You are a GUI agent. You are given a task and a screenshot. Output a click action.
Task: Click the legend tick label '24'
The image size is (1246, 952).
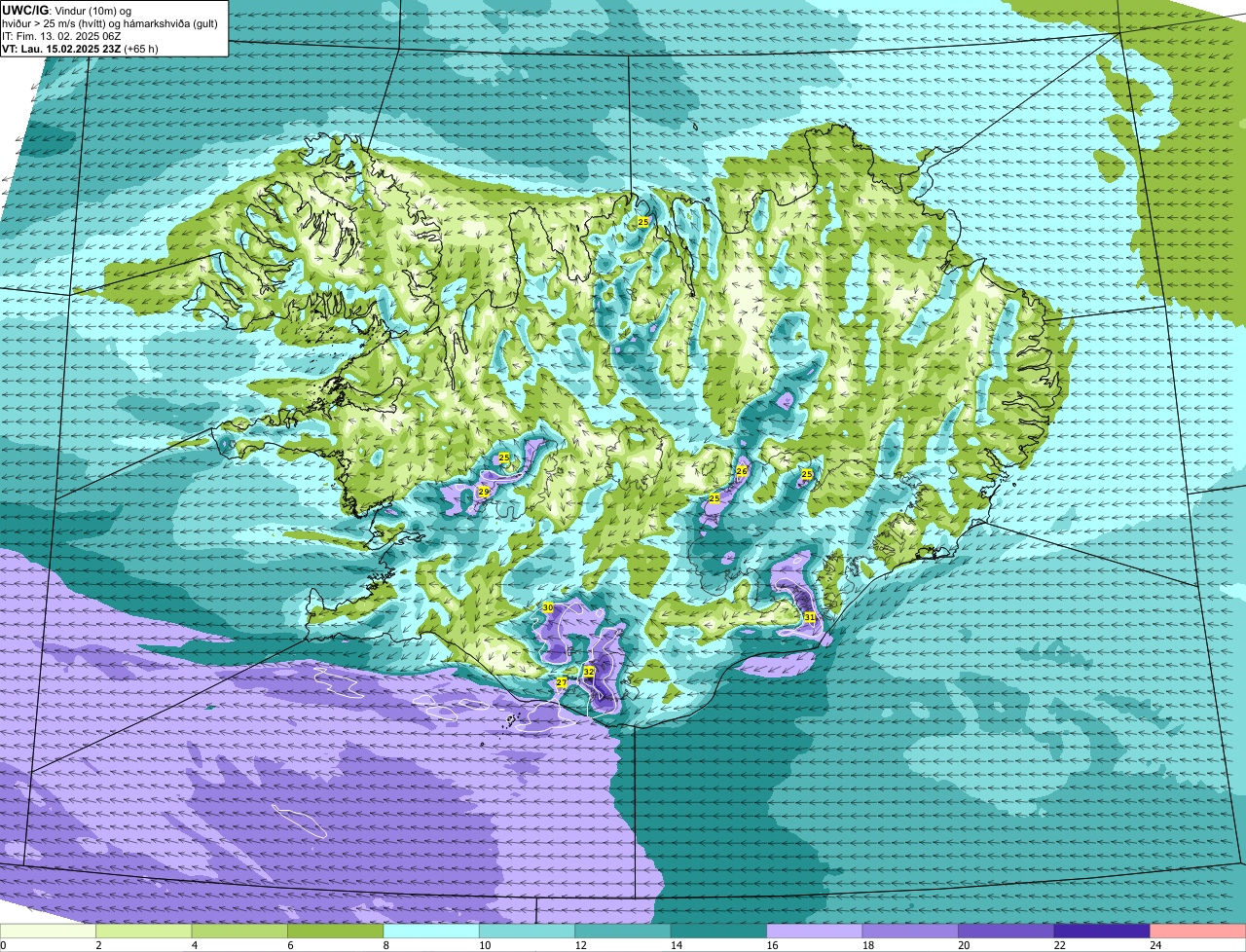pyautogui.click(x=1154, y=945)
